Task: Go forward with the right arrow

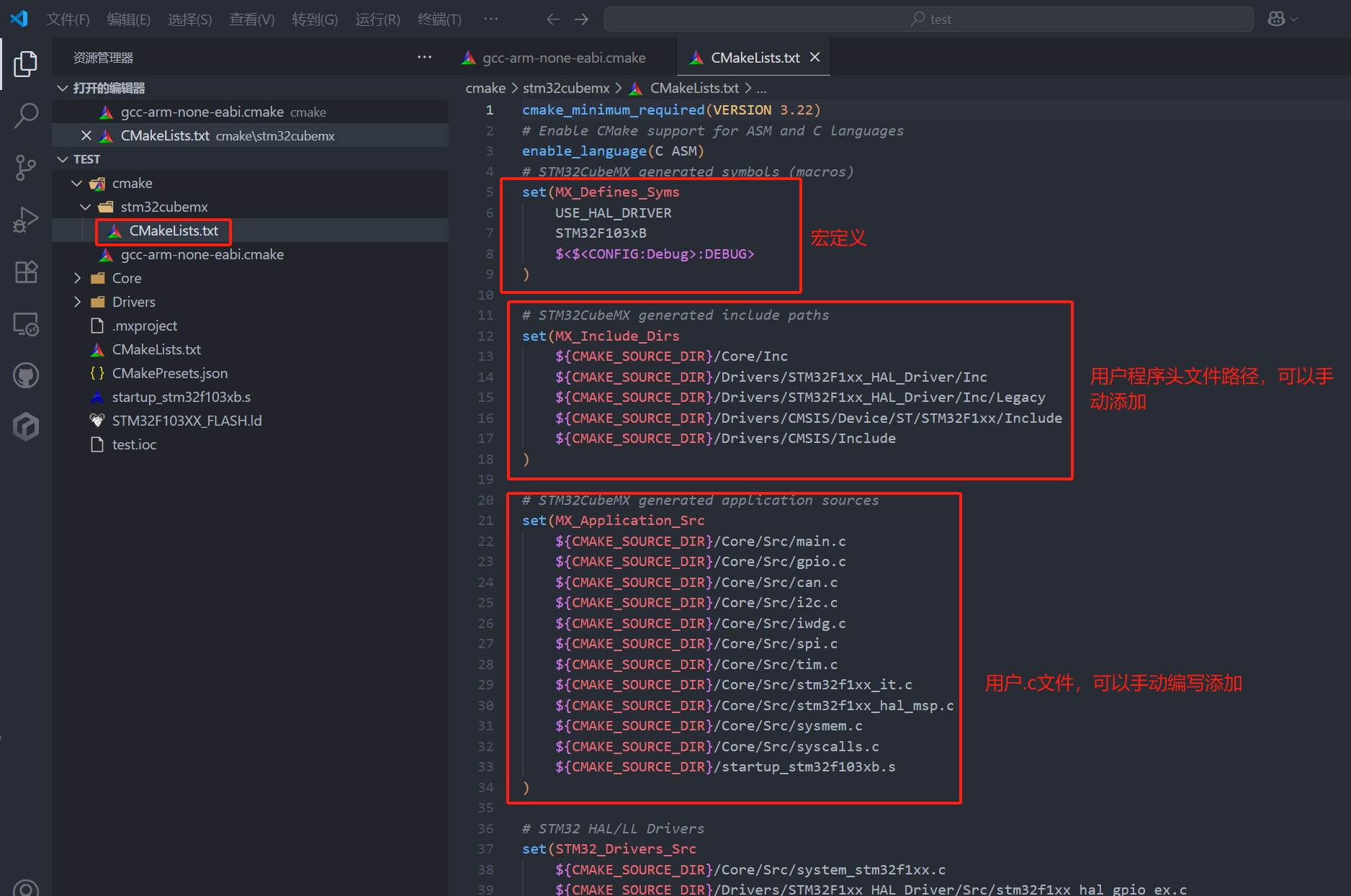Action: 581,19
